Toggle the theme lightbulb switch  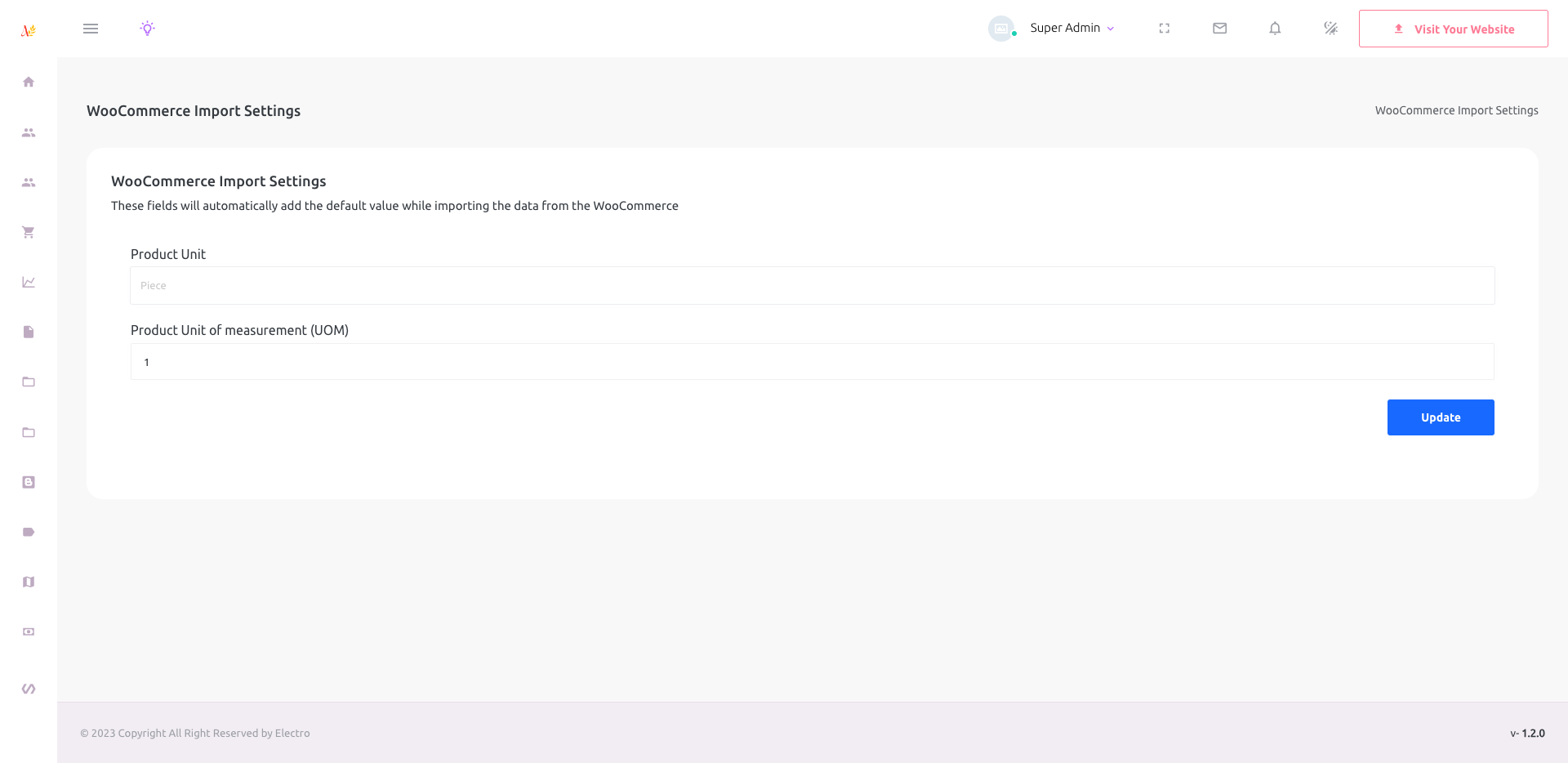pyautogui.click(x=148, y=28)
